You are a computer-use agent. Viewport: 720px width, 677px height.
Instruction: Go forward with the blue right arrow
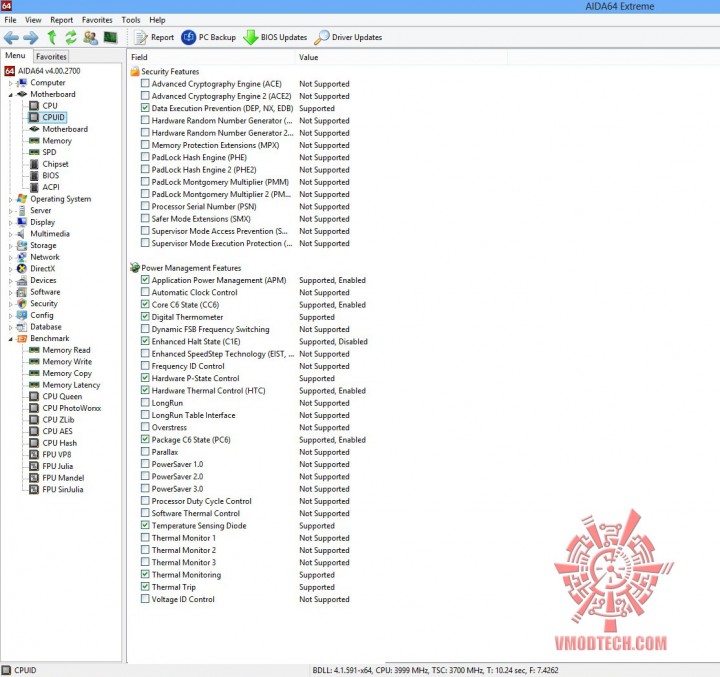point(31,37)
